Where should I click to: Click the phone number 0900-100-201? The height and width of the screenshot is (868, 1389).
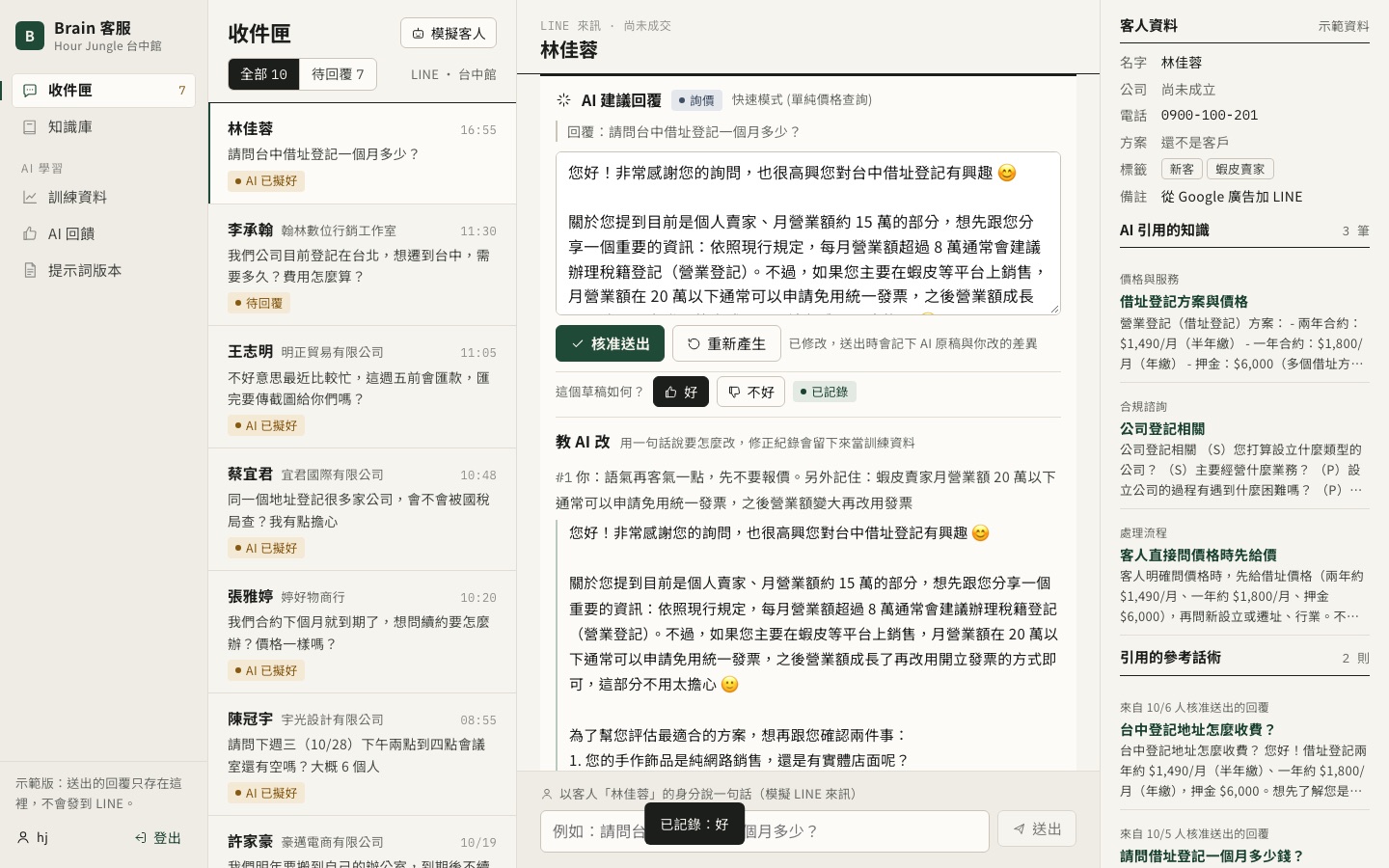coord(1210,115)
